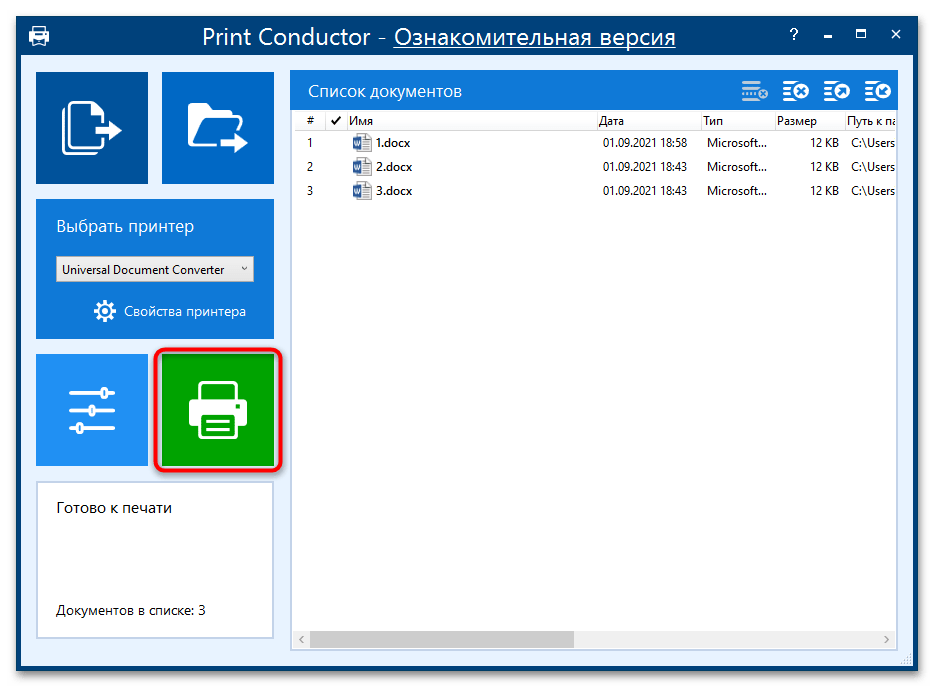The height and width of the screenshot is (687, 934).
Task: Click the Microsoft... type cell of 2.docx
Action: pos(737,167)
